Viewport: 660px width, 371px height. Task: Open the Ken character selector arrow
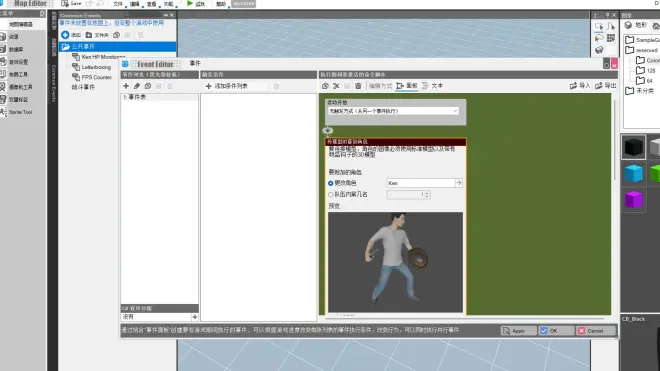[459, 183]
